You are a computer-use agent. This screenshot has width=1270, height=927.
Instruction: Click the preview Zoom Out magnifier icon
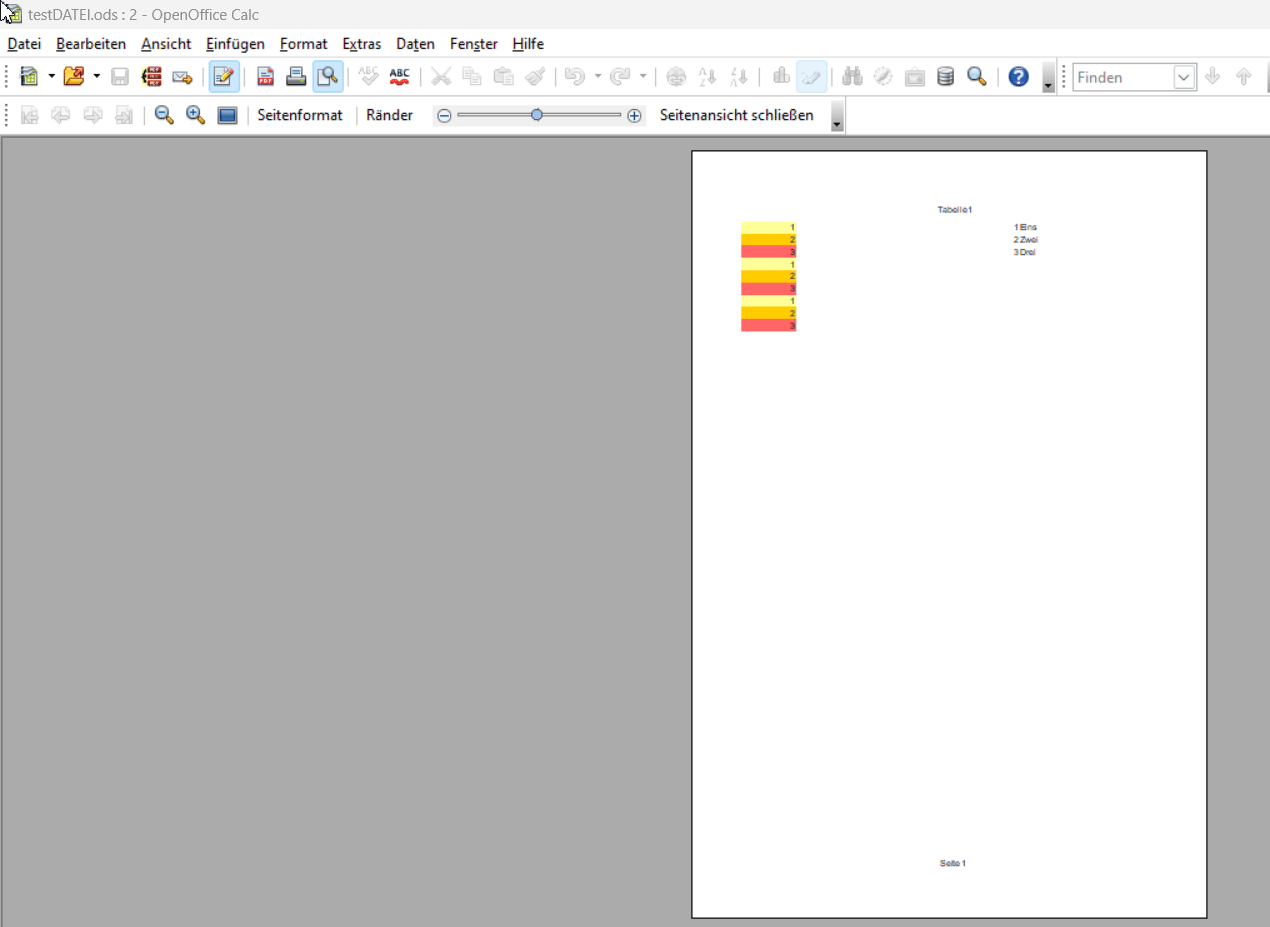(x=164, y=115)
